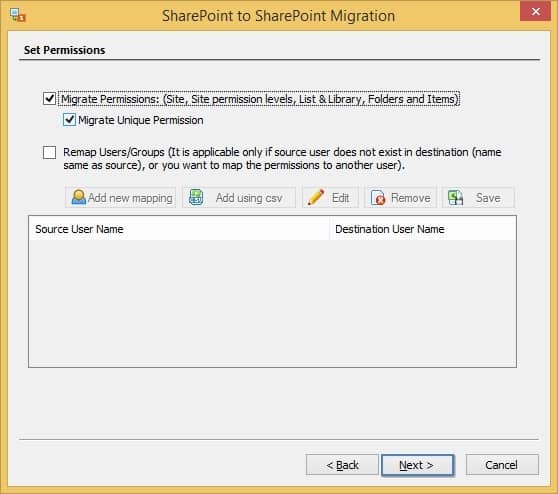Click the Migrate Permissions label text
This screenshot has height=494, width=558.
point(260,99)
